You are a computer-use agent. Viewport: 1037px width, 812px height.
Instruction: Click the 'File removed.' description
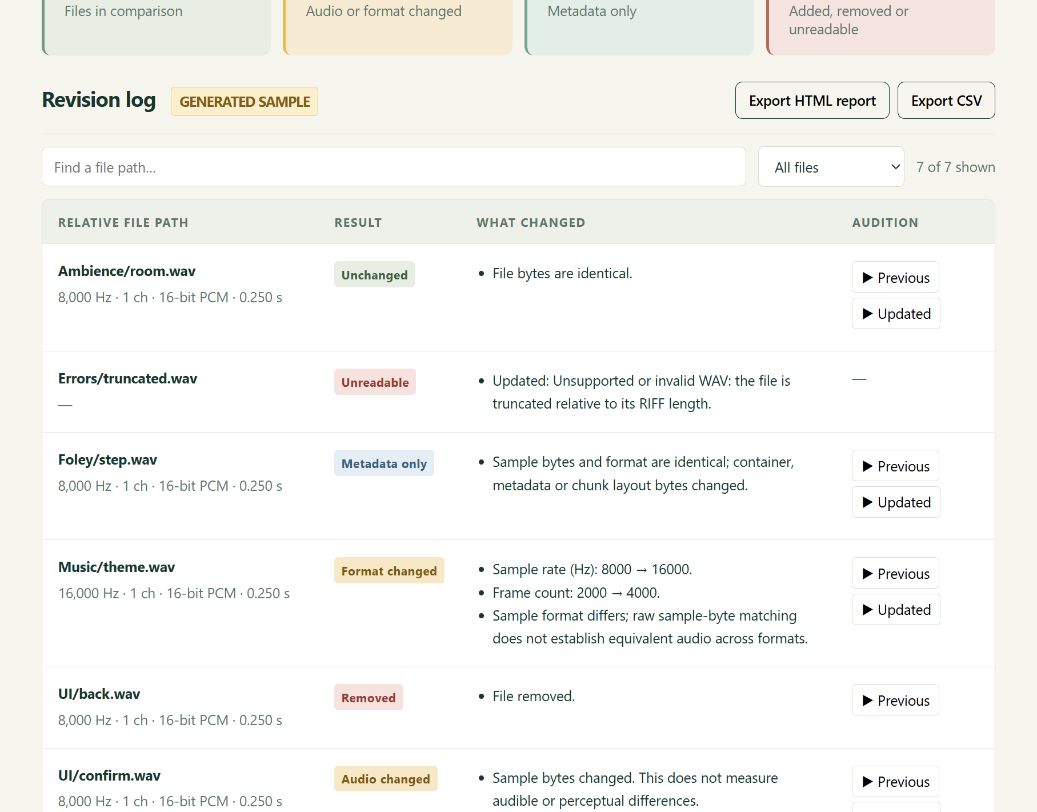534,696
